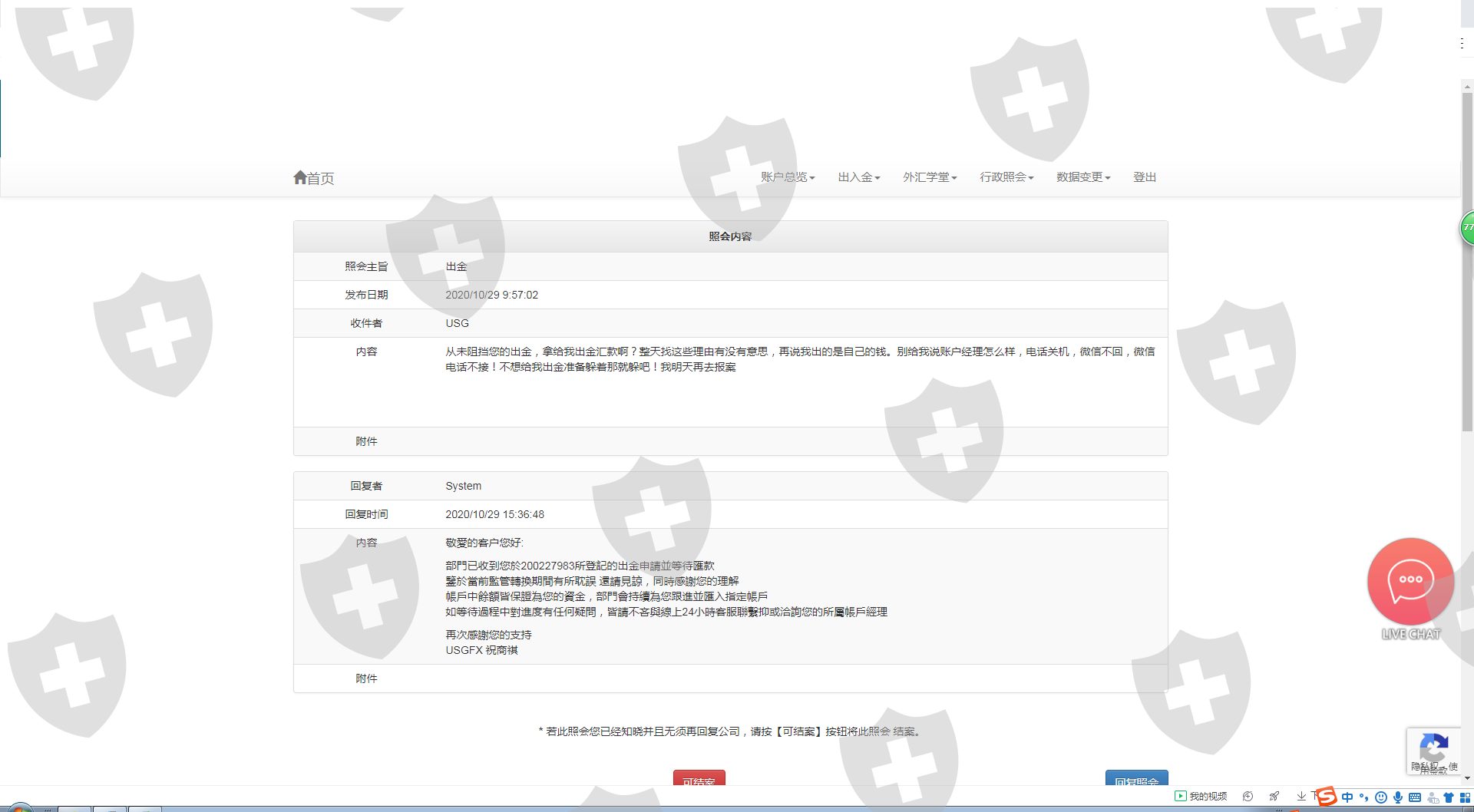Open the Sogou soft keyboard icon
Screen dimensions: 1474x812
[1415, 797]
